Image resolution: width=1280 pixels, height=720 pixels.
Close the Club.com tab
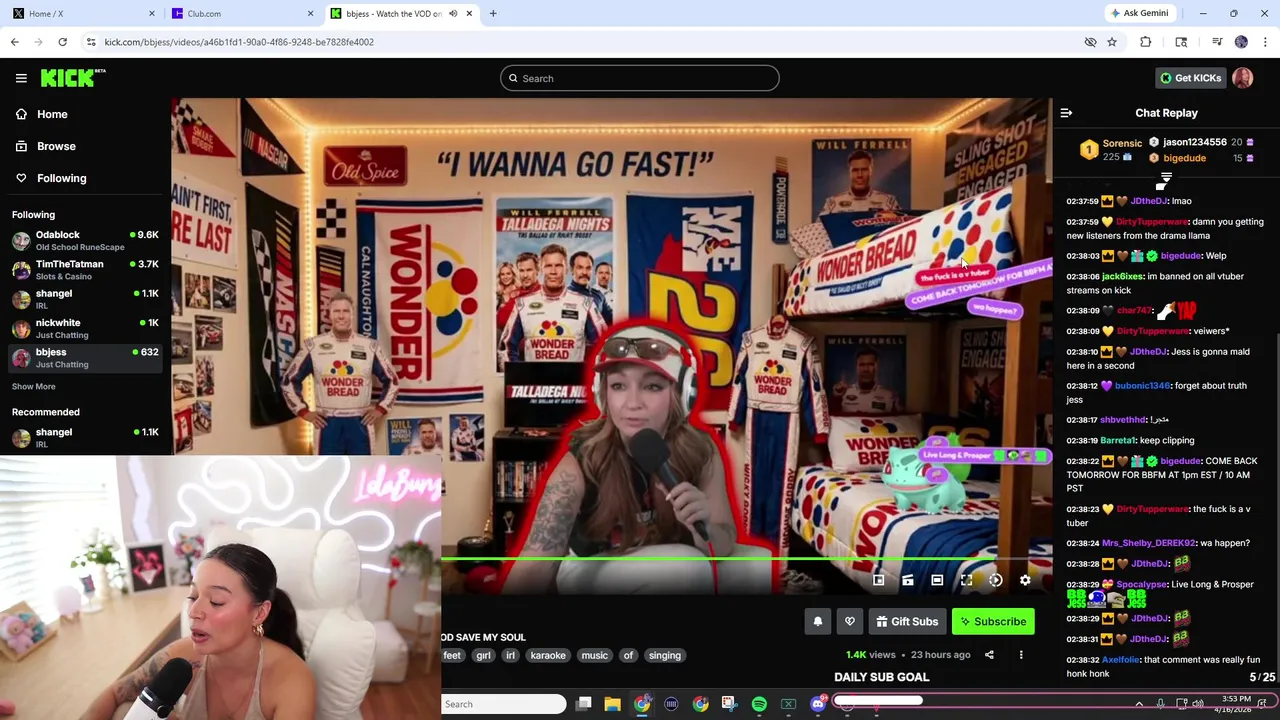coord(310,13)
